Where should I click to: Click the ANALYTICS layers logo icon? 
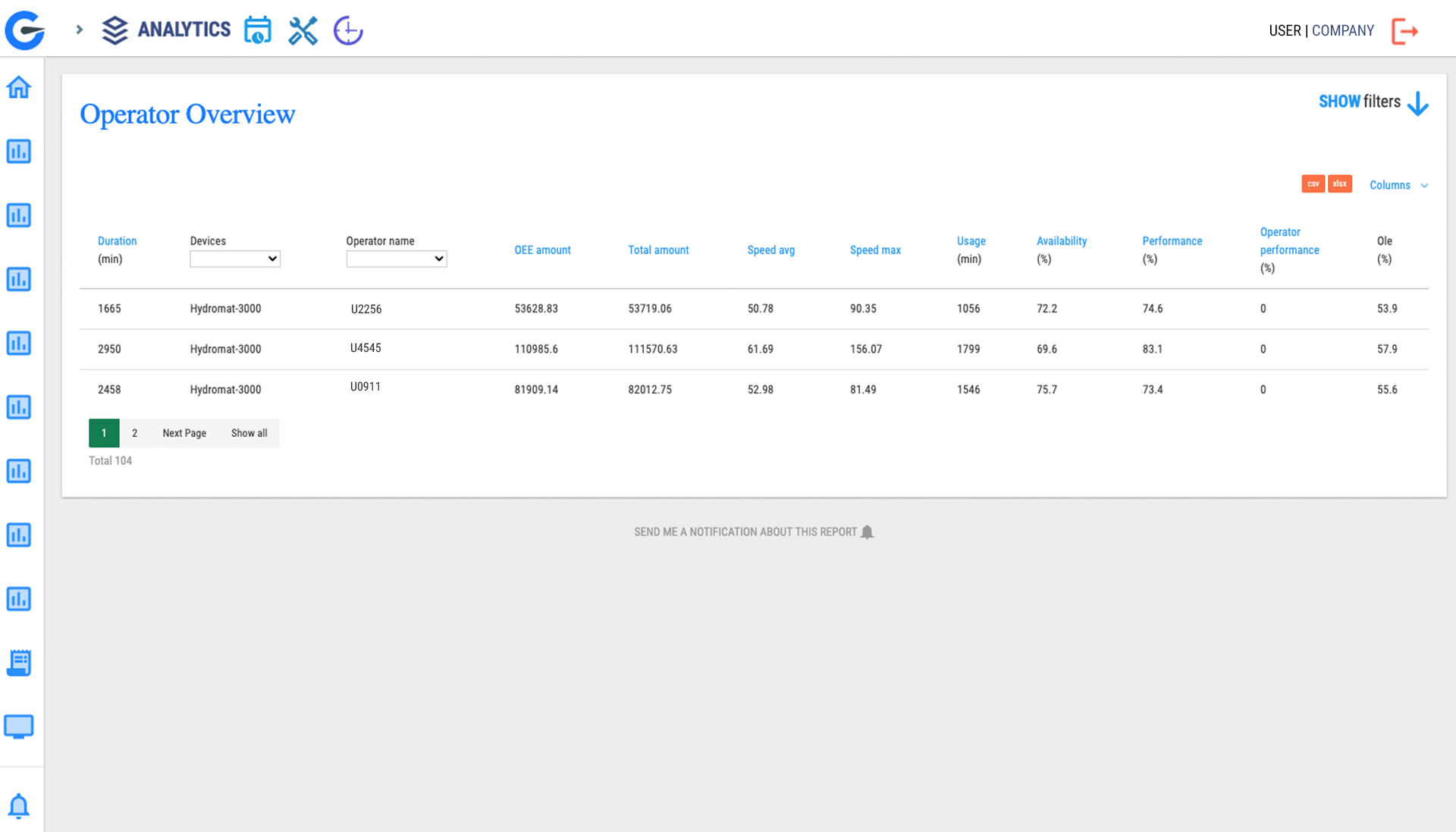point(115,30)
